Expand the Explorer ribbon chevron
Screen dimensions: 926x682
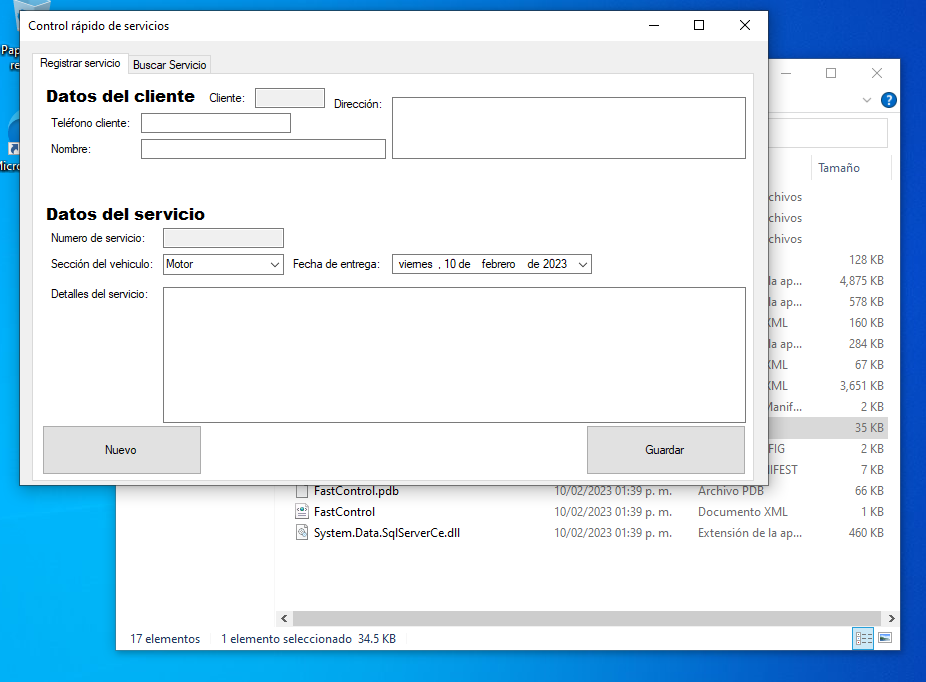point(866,100)
